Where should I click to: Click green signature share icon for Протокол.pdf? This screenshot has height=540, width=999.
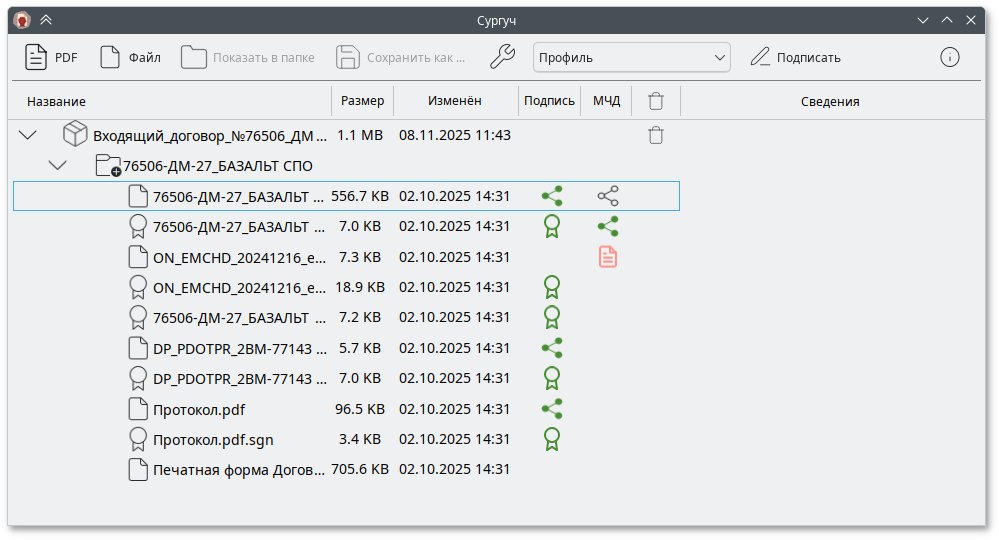coord(551,409)
